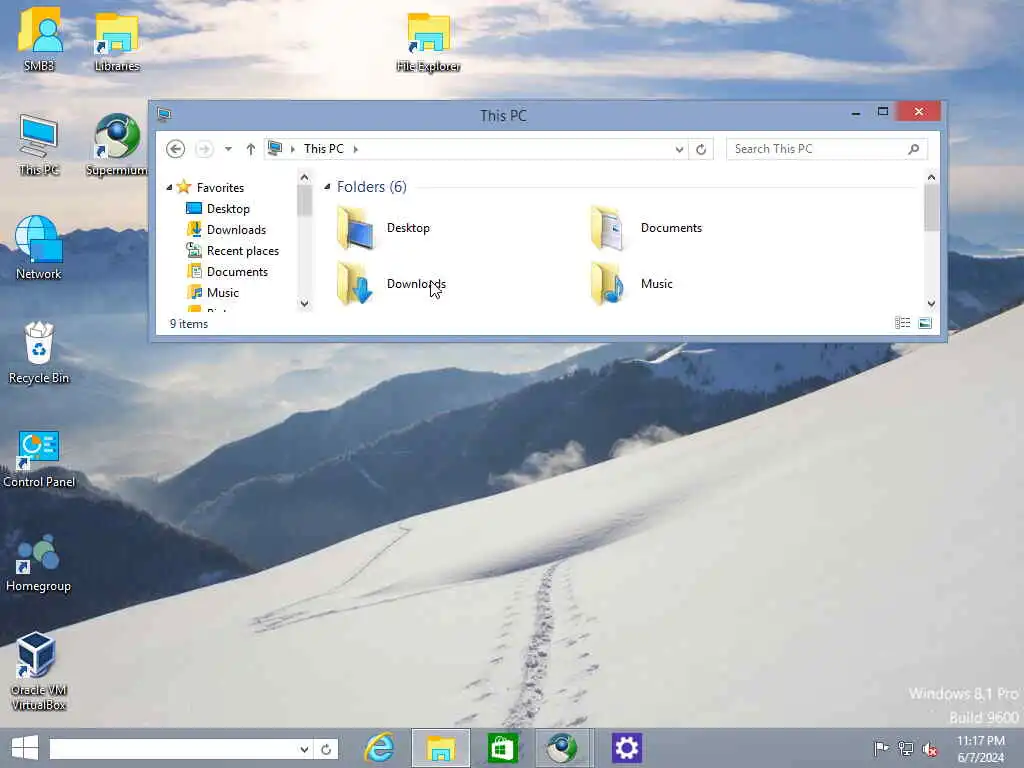The width and height of the screenshot is (1024, 768).
Task: Click content pane scroll down arrow
Action: (931, 303)
